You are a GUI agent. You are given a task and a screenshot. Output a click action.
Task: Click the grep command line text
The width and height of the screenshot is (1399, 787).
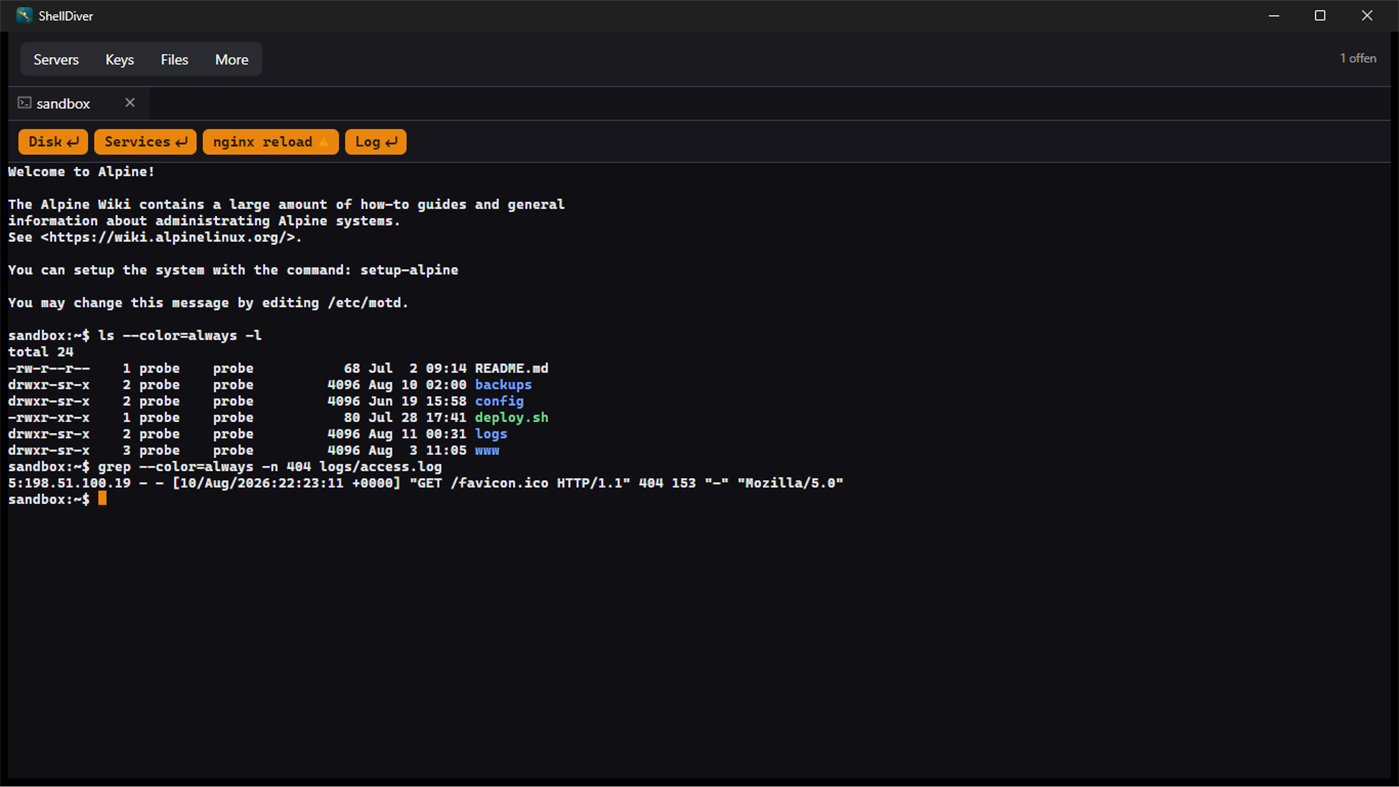(x=270, y=467)
